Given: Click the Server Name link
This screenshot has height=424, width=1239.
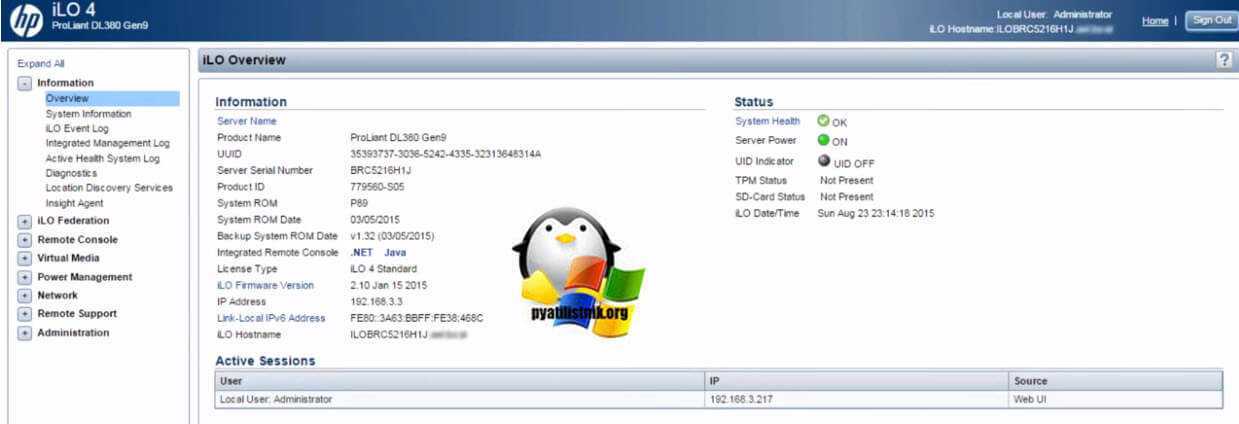Looking at the screenshot, I should pyautogui.click(x=247, y=121).
